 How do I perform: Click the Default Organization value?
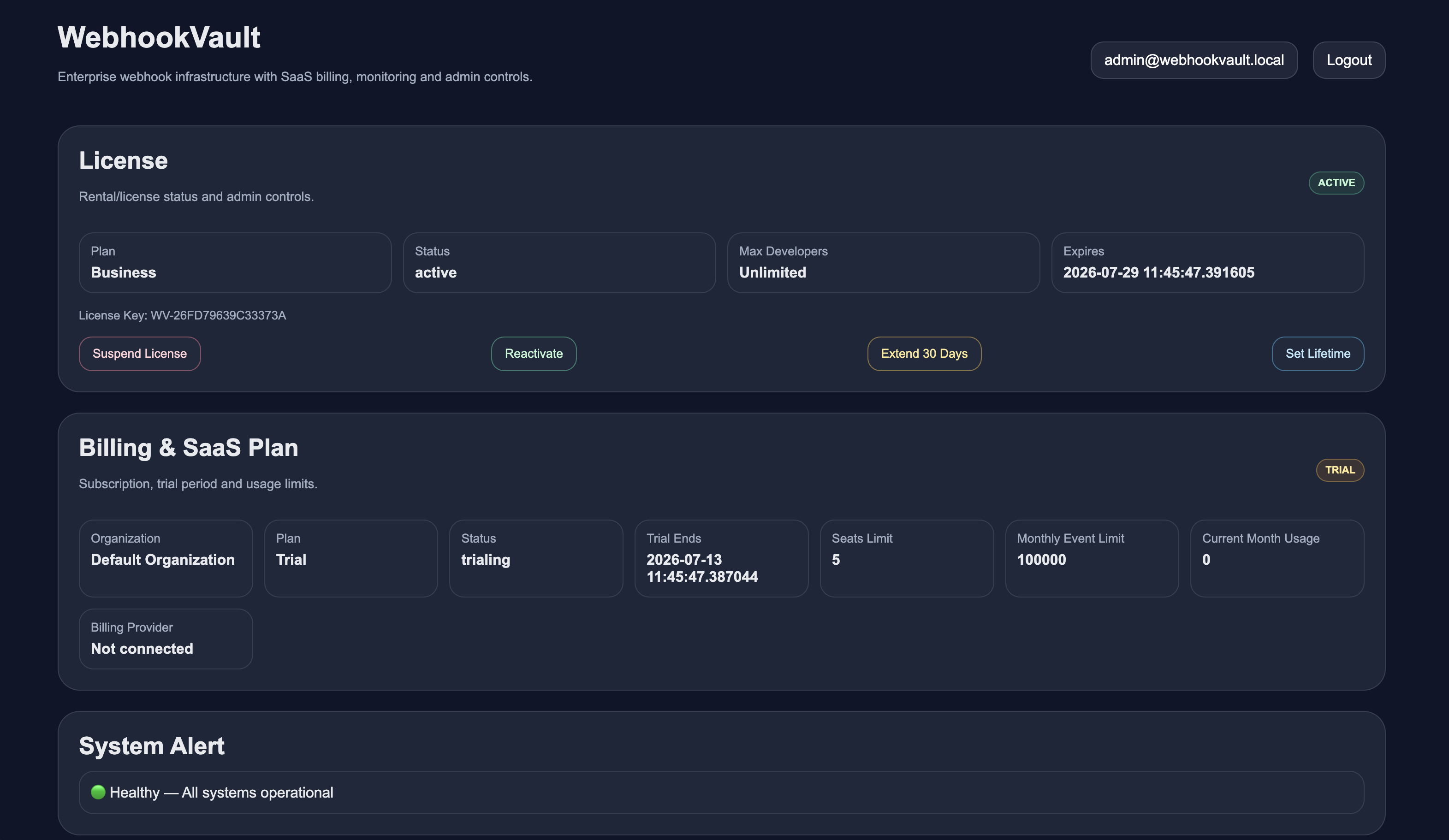click(163, 559)
